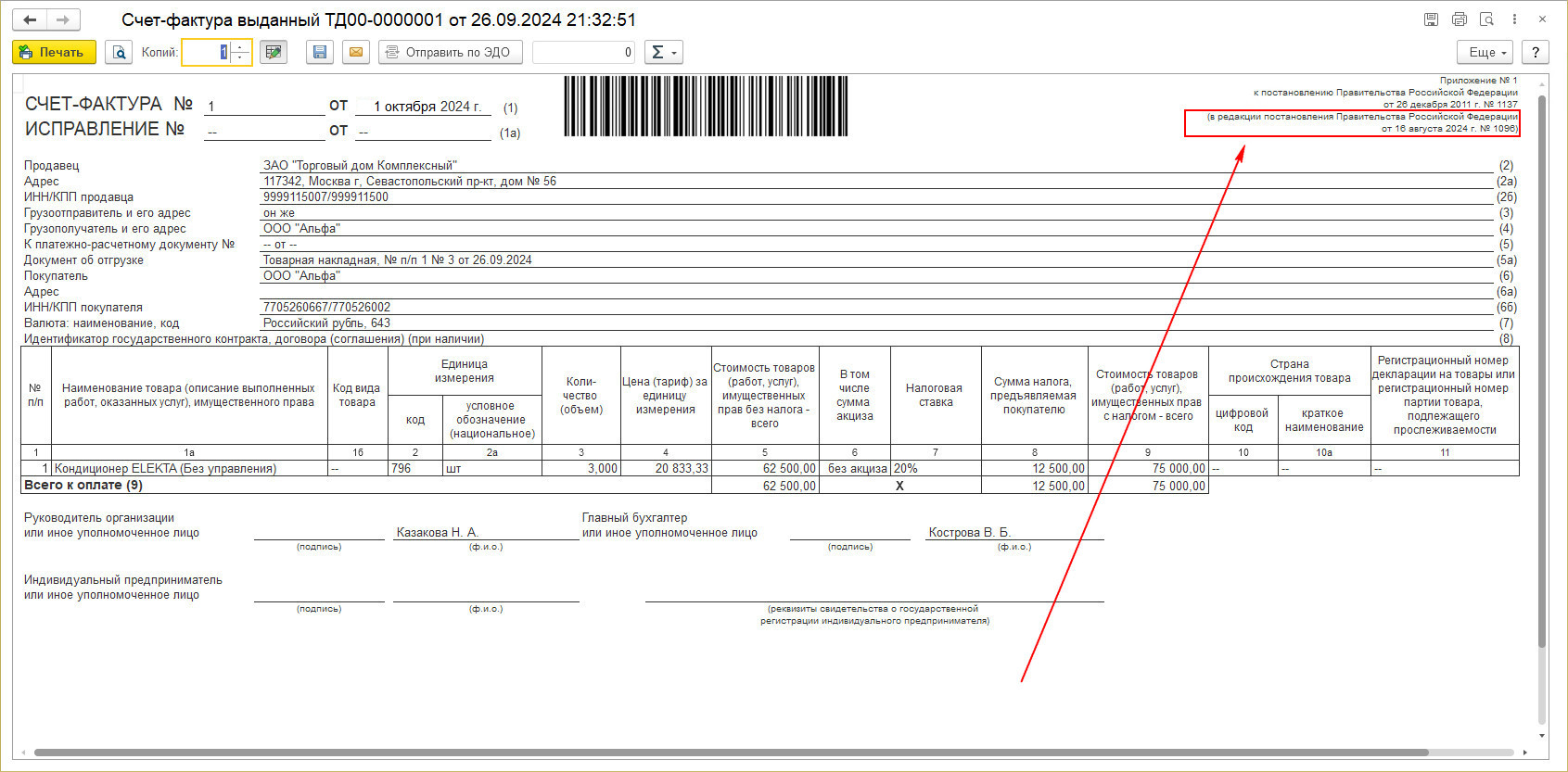Click the title bar save-to-disk icon
This screenshot has height=772, width=1568.
click(x=1431, y=19)
